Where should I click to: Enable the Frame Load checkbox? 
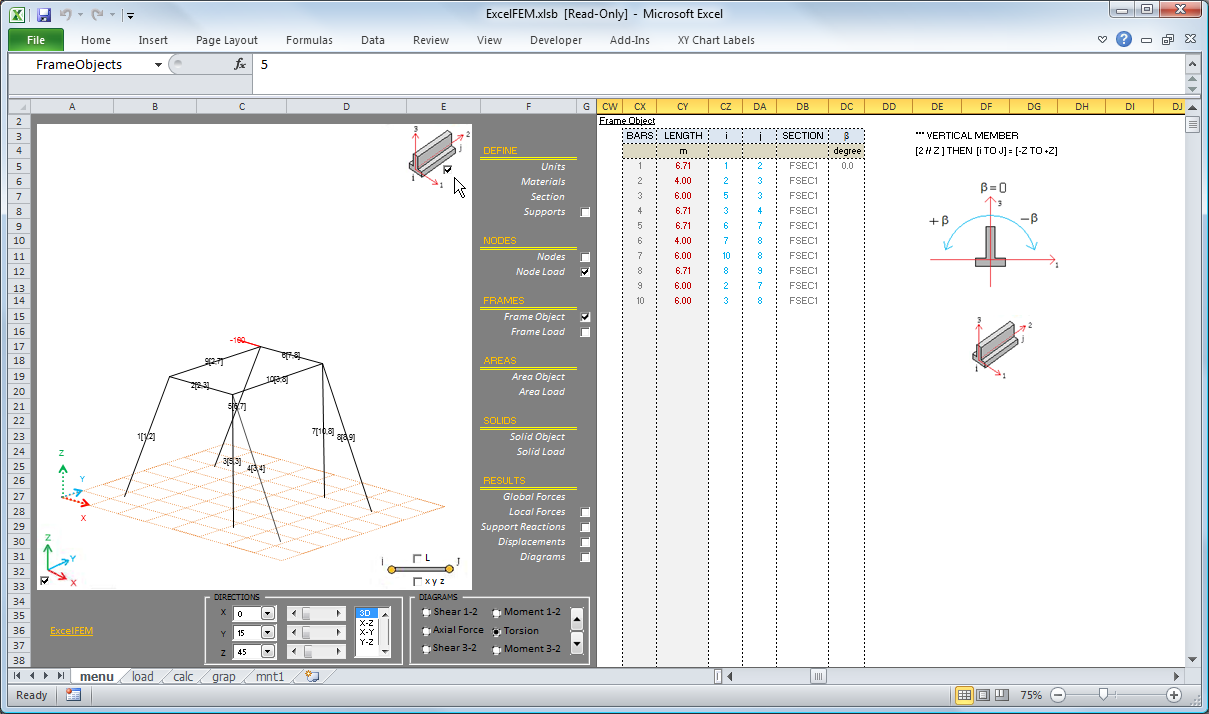point(585,332)
